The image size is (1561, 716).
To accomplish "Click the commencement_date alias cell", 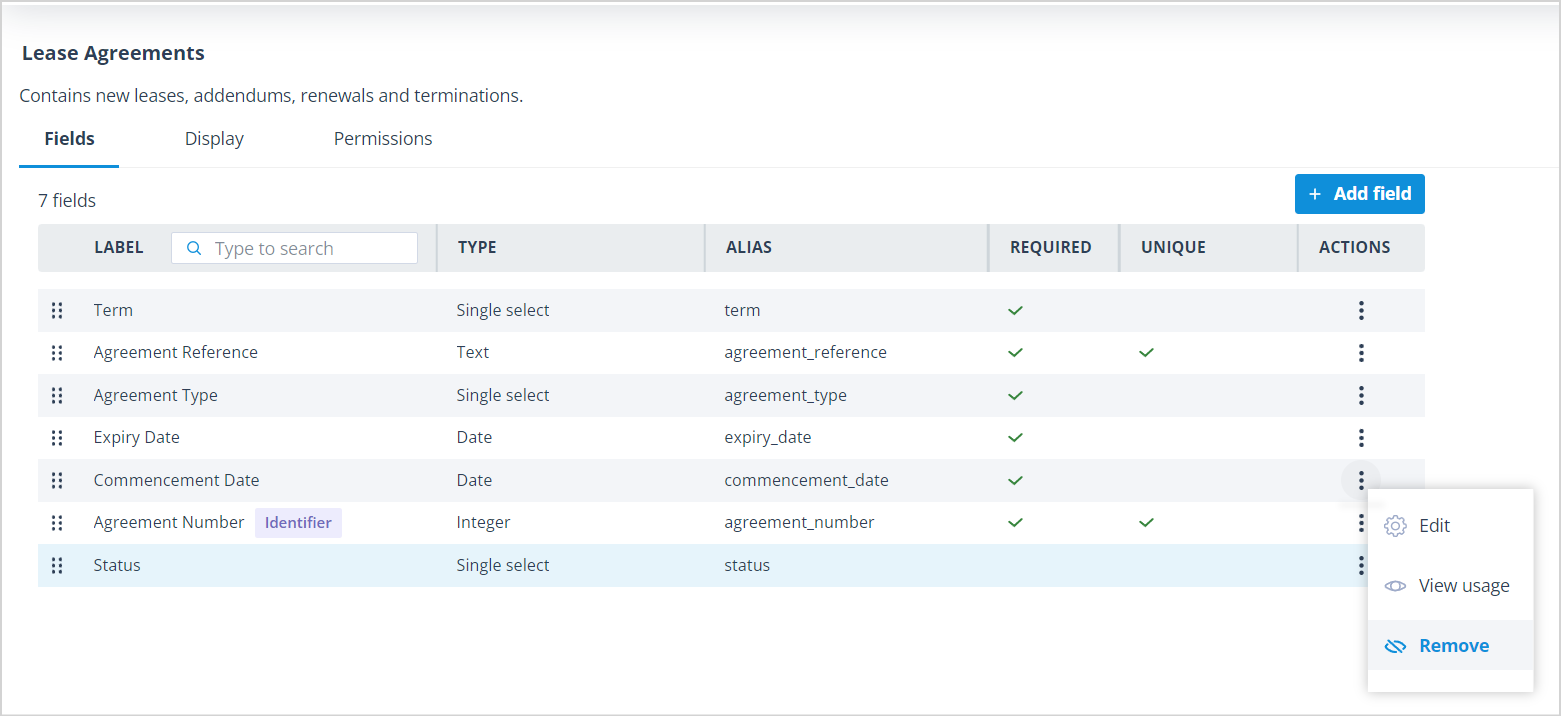I will (806, 480).
